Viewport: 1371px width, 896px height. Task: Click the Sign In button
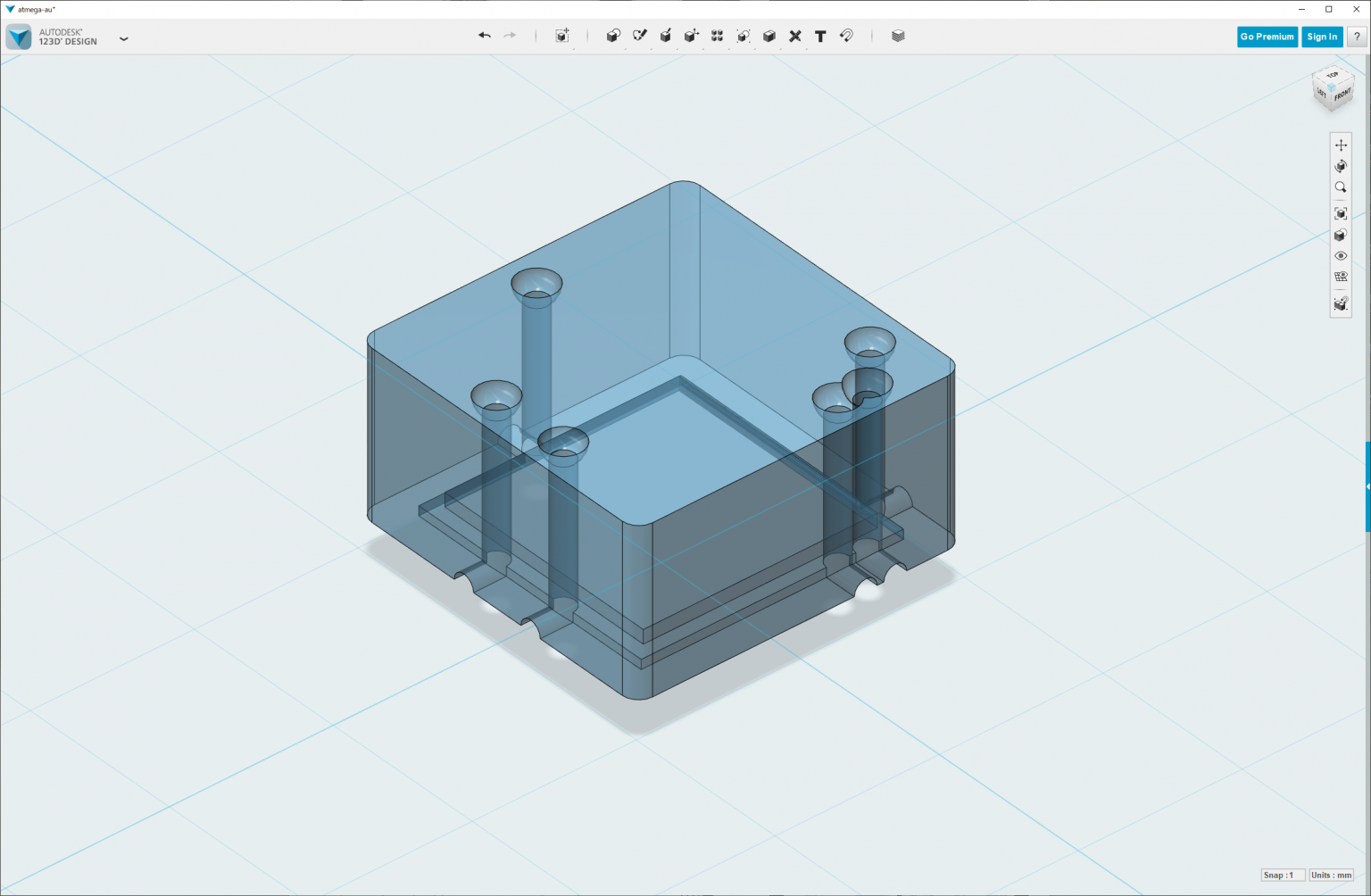(x=1322, y=37)
